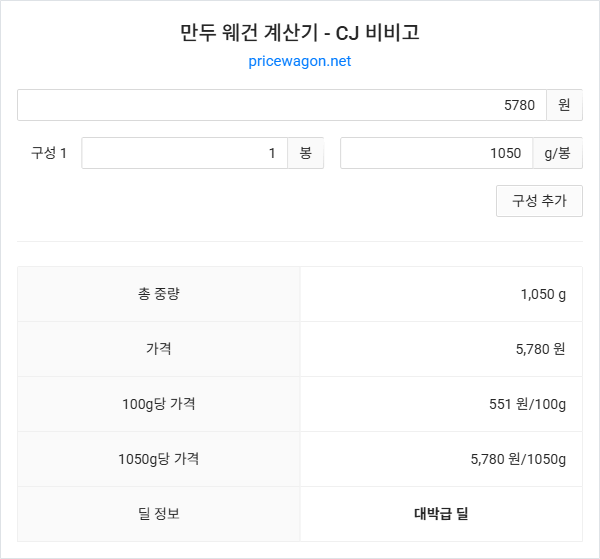Open the pricewagon.net link
The height and width of the screenshot is (559, 600).
[x=300, y=62]
